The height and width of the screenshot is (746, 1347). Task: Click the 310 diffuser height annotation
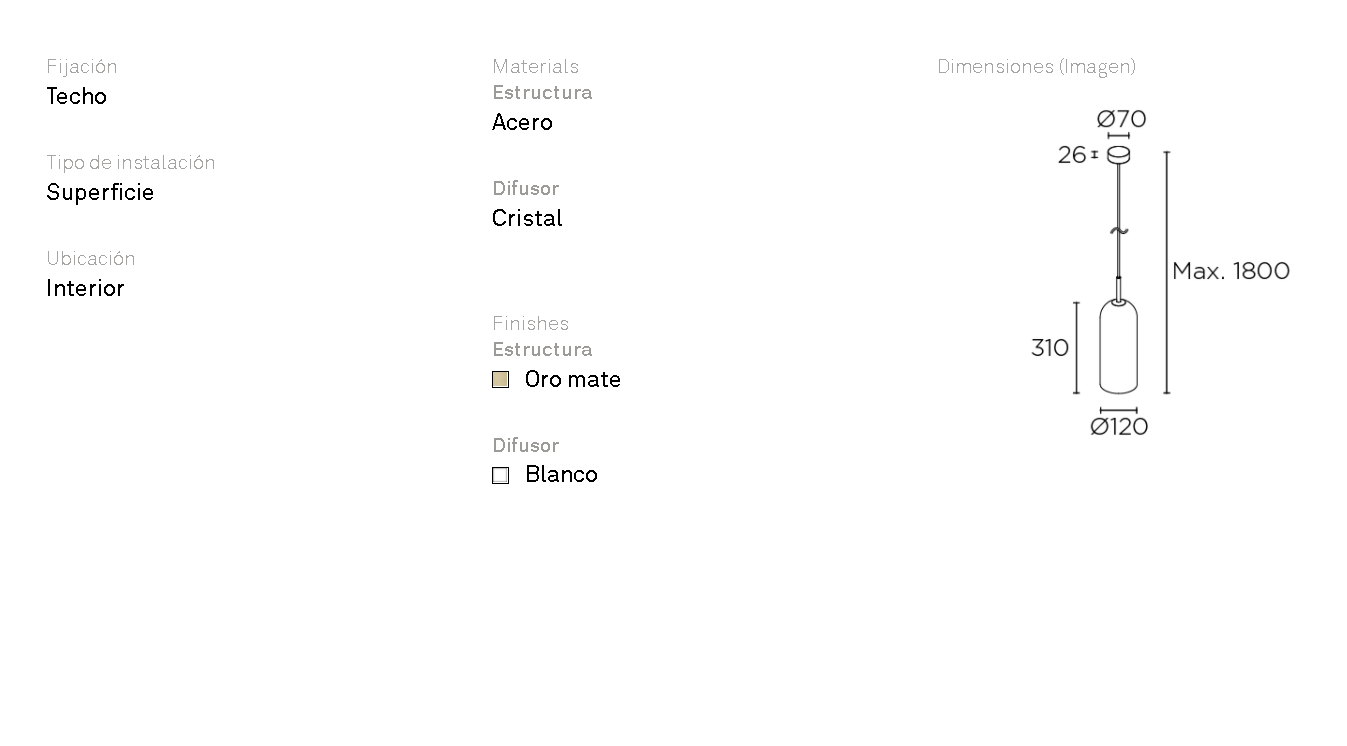coord(1050,348)
